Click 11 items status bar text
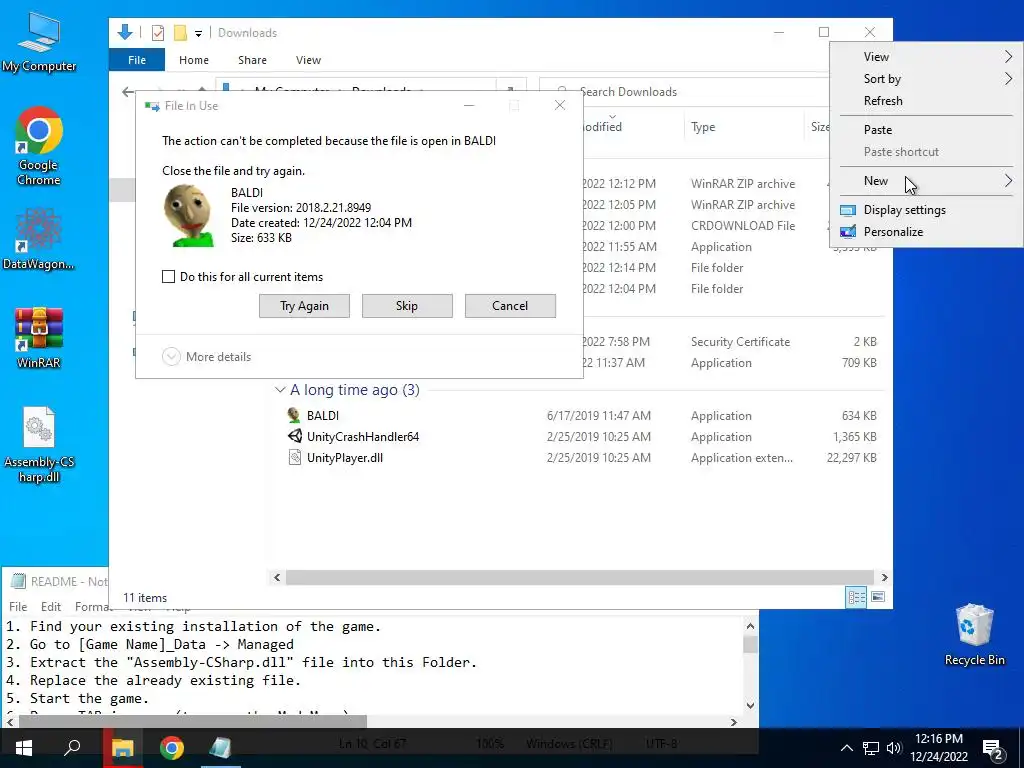The width and height of the screenshot is (1024, 768). pos(145,598)
